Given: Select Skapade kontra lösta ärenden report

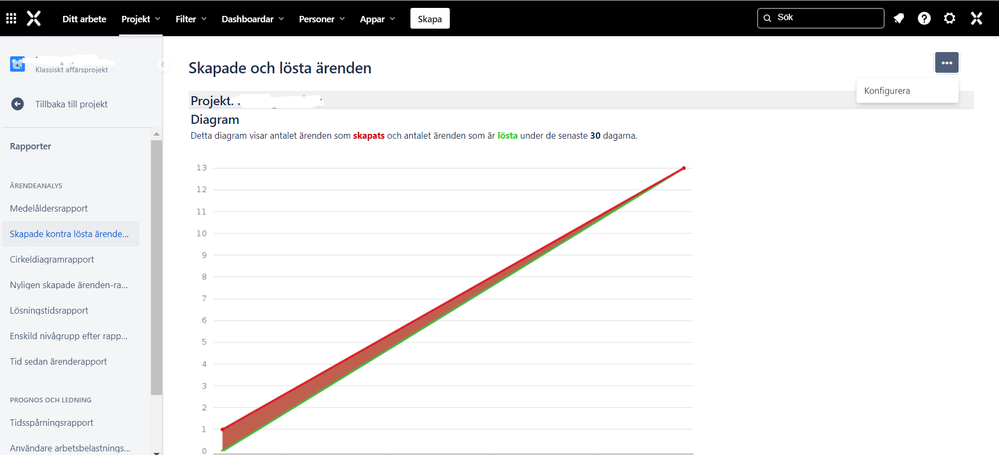Looking at the screenshot, I should pos(70,234).
